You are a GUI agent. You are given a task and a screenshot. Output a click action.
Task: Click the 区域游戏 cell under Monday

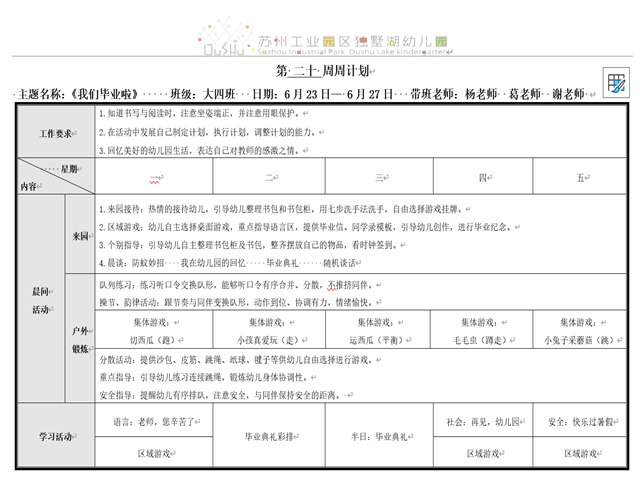click(x=154, y=452)
